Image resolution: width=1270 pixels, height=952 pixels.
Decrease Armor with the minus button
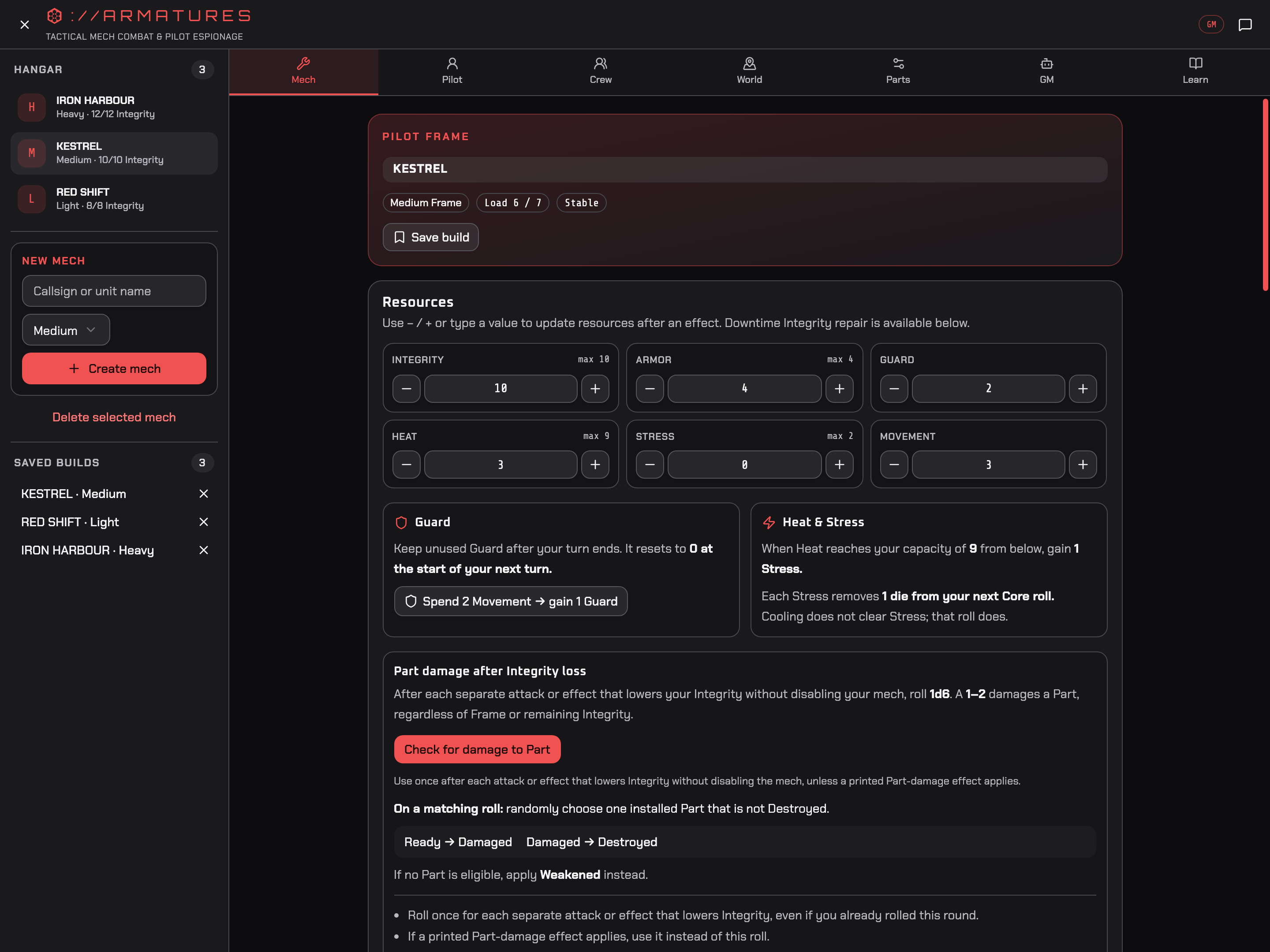pyautogui.click(x=650, y=388)
